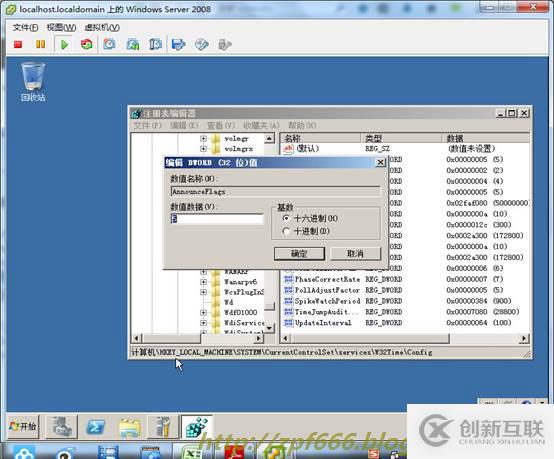Viewport: 554px width, 459px height.
Task: Click TimeJumpAudit value icon
Action: point(288,312)
